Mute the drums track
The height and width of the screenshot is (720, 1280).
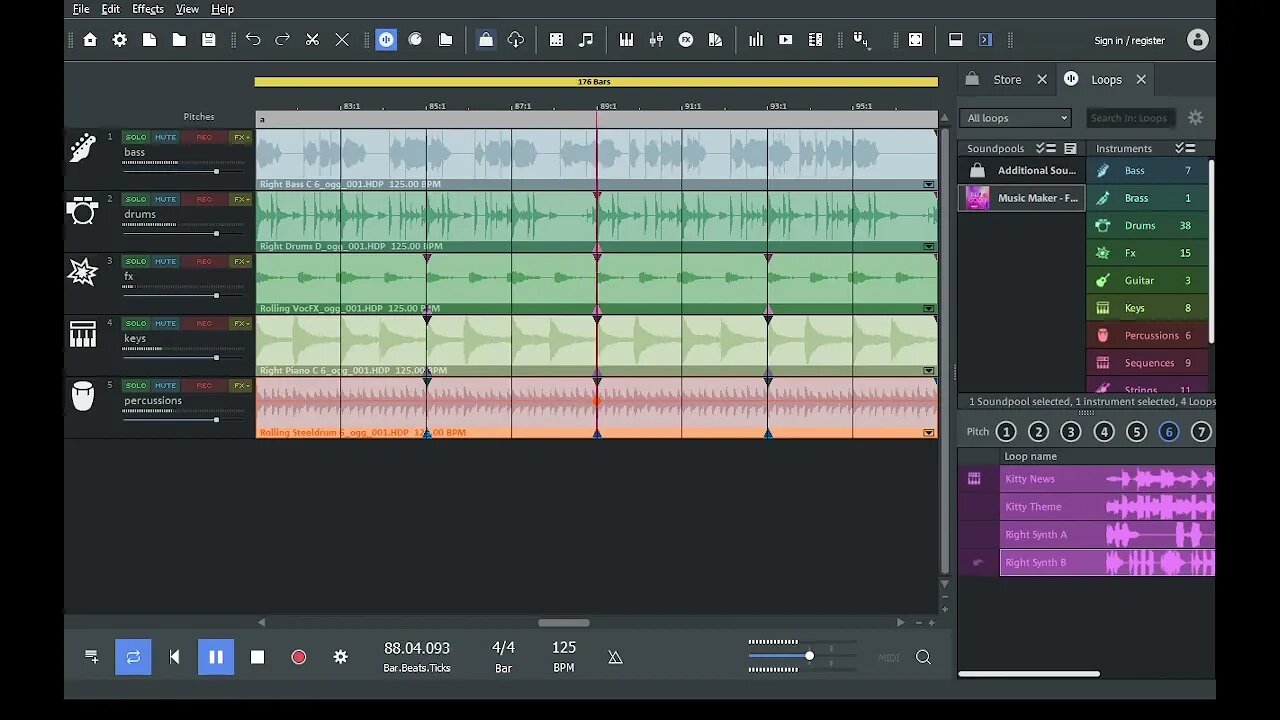[165, 199]
